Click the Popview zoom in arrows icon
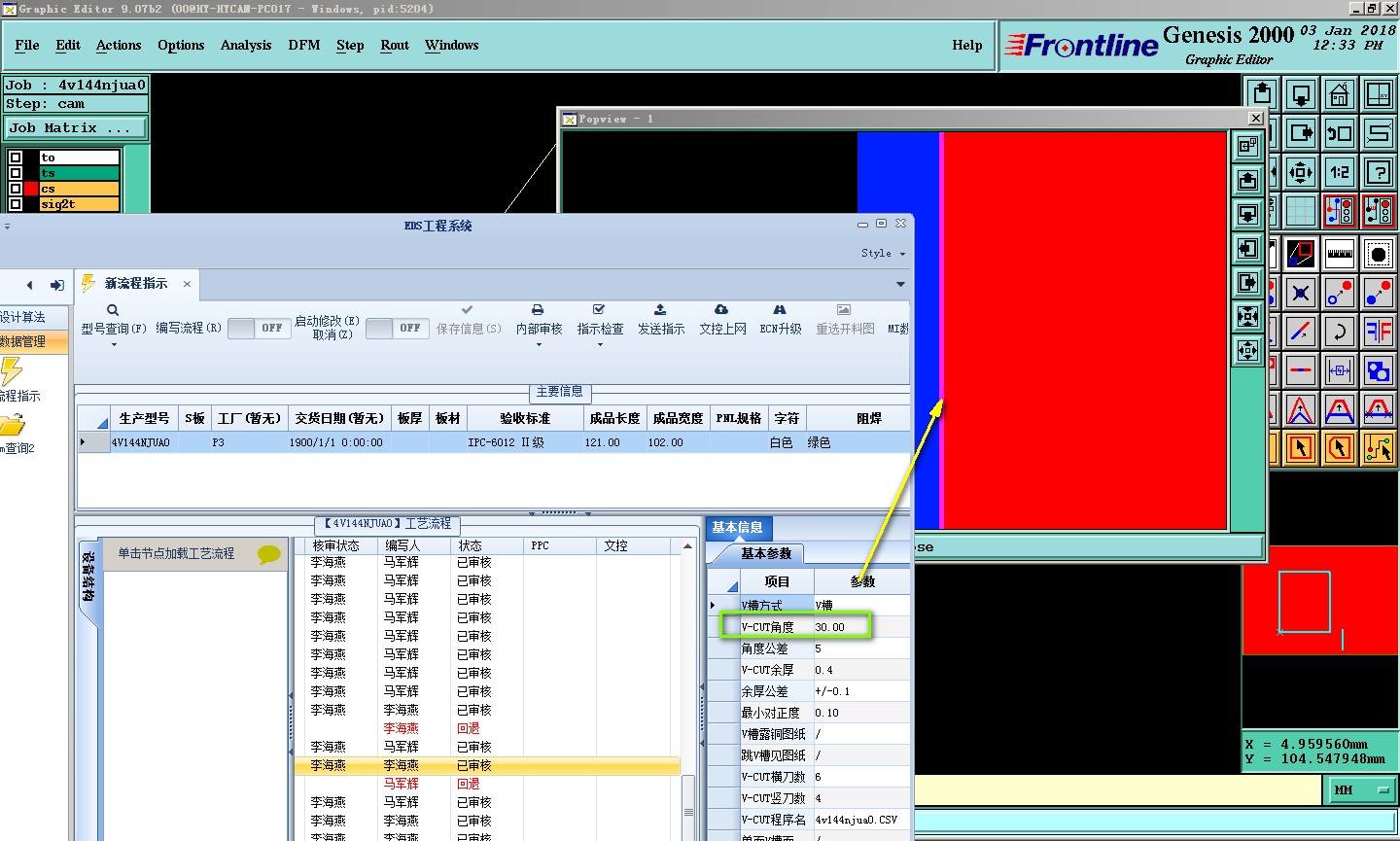 [1247, 316]
